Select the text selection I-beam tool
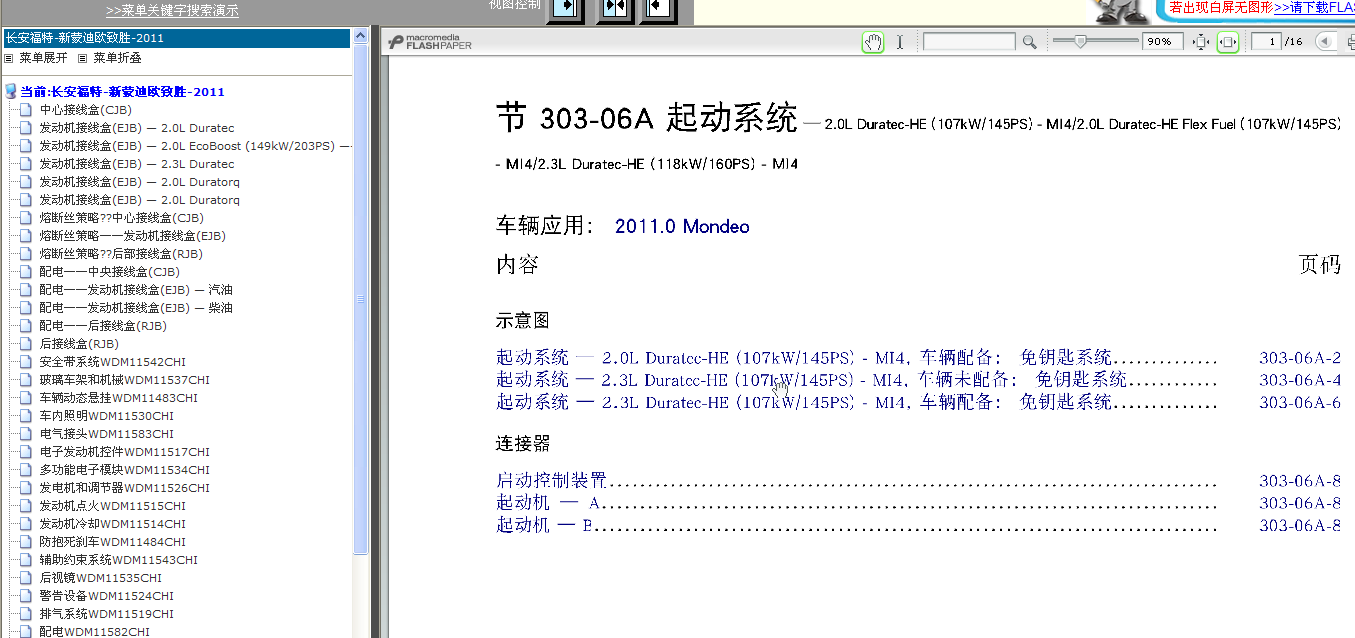Image resolution: width=1355 pixels, height=638 pixels. click(899, 42)
